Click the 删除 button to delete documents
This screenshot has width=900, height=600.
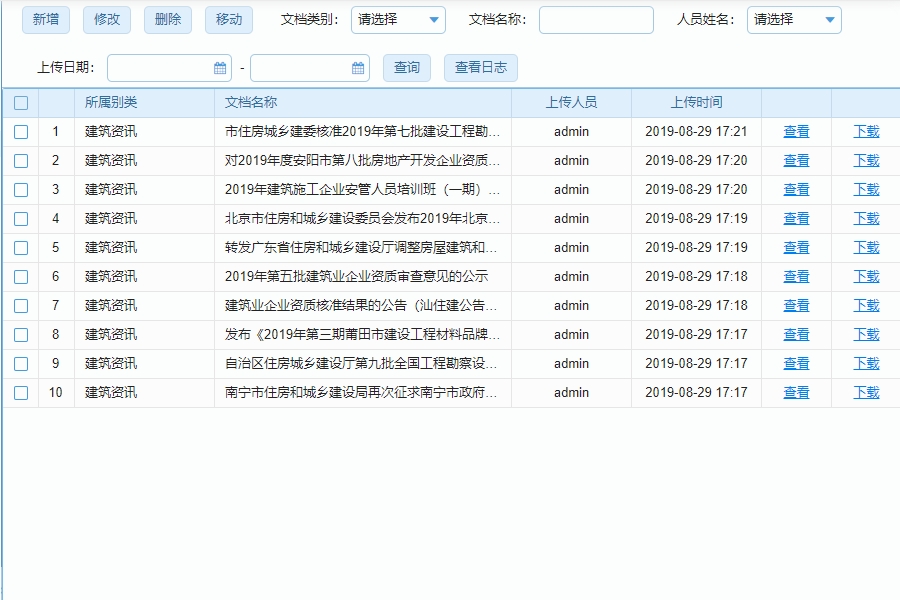(x=167, y=19)
